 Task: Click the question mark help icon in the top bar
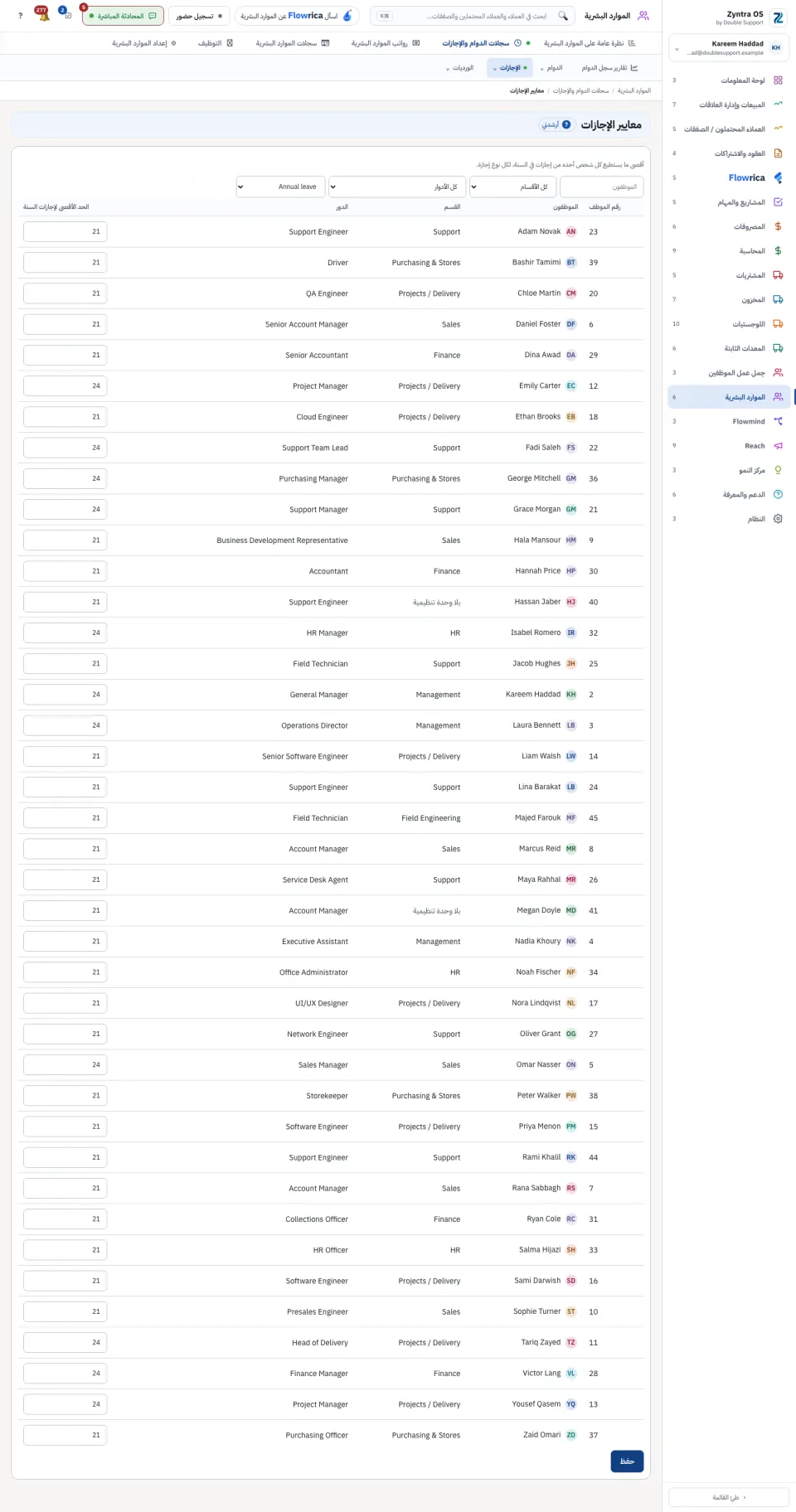(20, 16)
